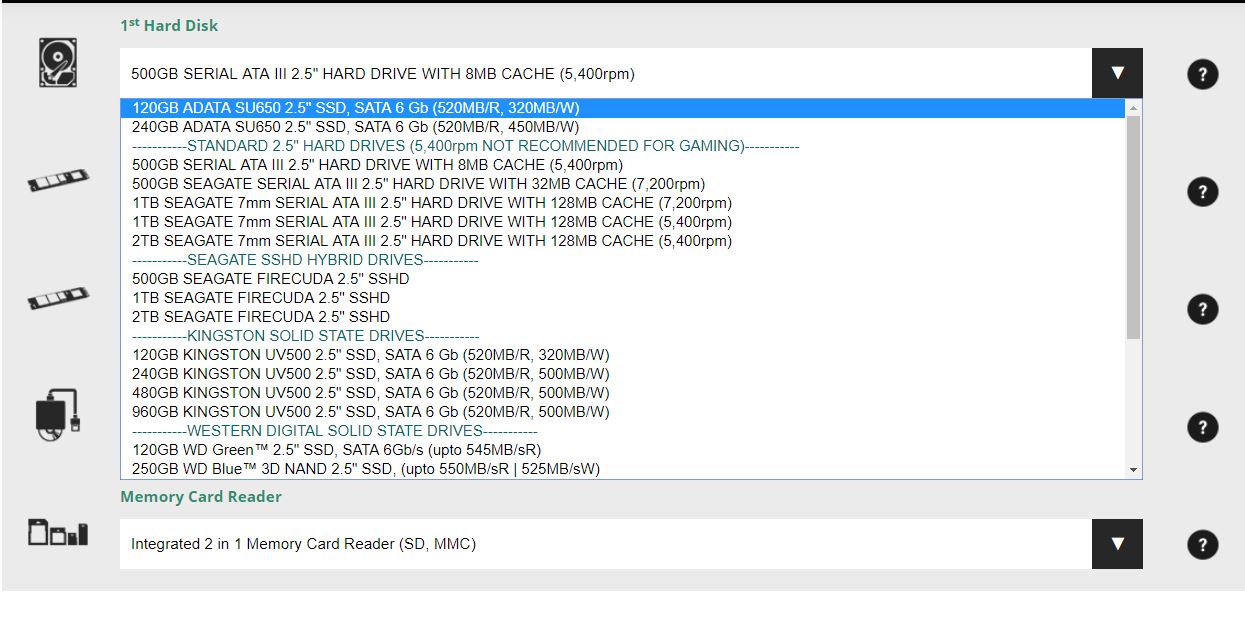Open 1st Hard Disk dropdown arrow
The width and height of the screenshot is (1245, 617).
tap(1117, 73)
